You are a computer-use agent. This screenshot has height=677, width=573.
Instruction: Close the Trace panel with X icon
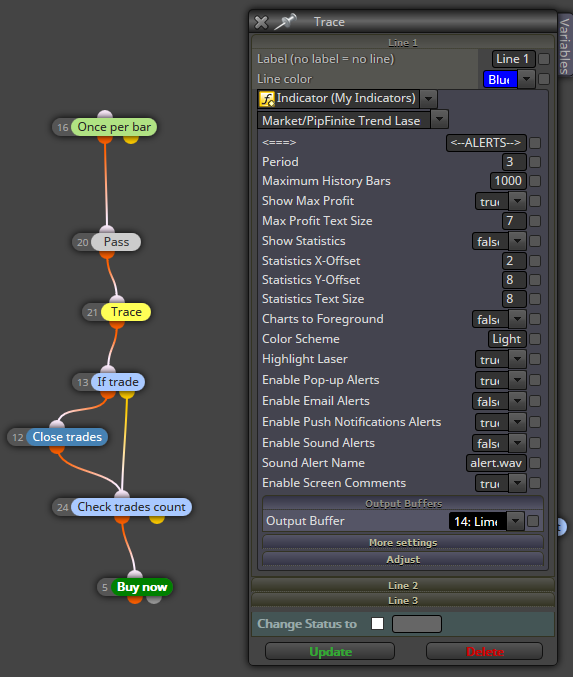point(261,22)
